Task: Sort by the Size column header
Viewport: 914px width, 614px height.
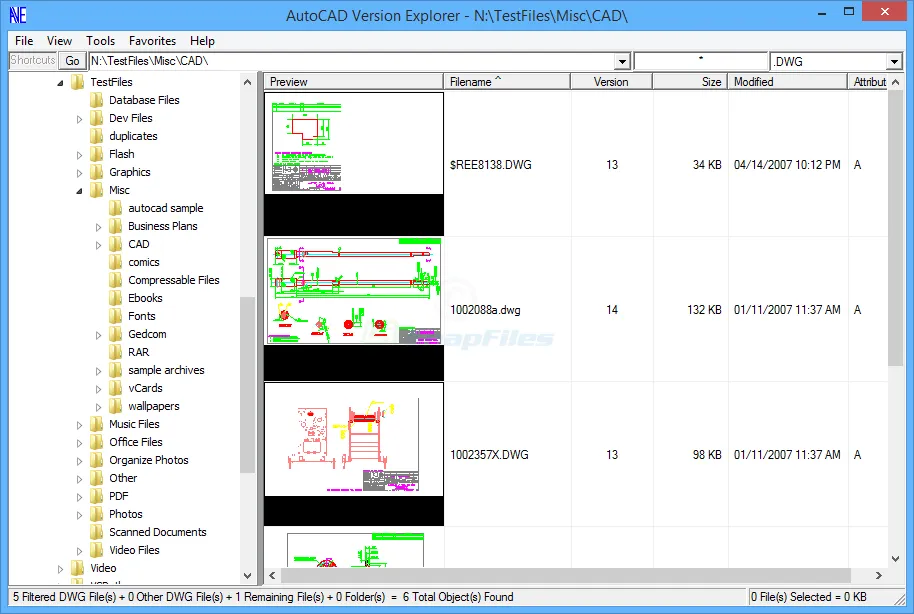Action: pyautogui.click(x=690, y=82)
